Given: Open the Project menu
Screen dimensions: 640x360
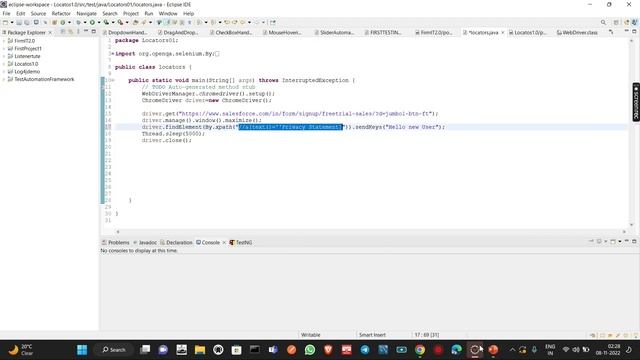Looking at the screenshot, I should click(131, 13).
